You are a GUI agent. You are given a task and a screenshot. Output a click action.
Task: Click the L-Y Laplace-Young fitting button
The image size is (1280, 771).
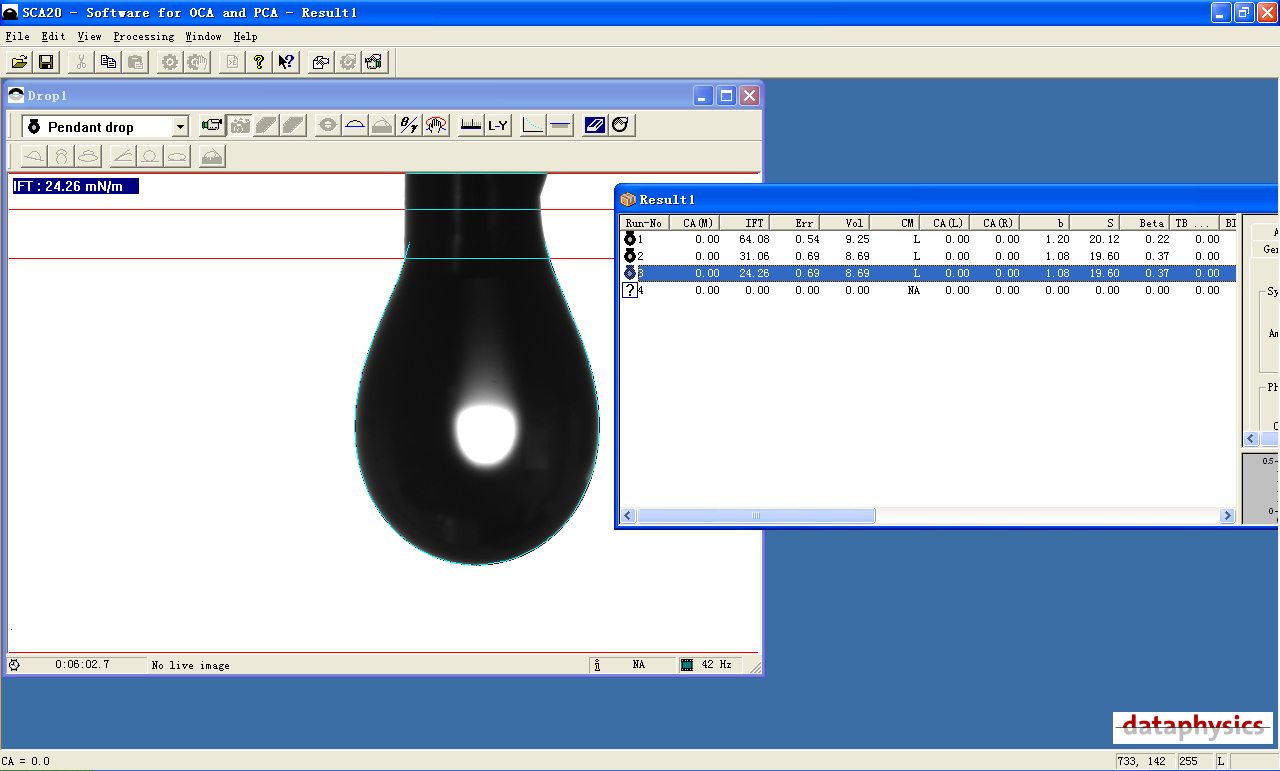[497, 126]
